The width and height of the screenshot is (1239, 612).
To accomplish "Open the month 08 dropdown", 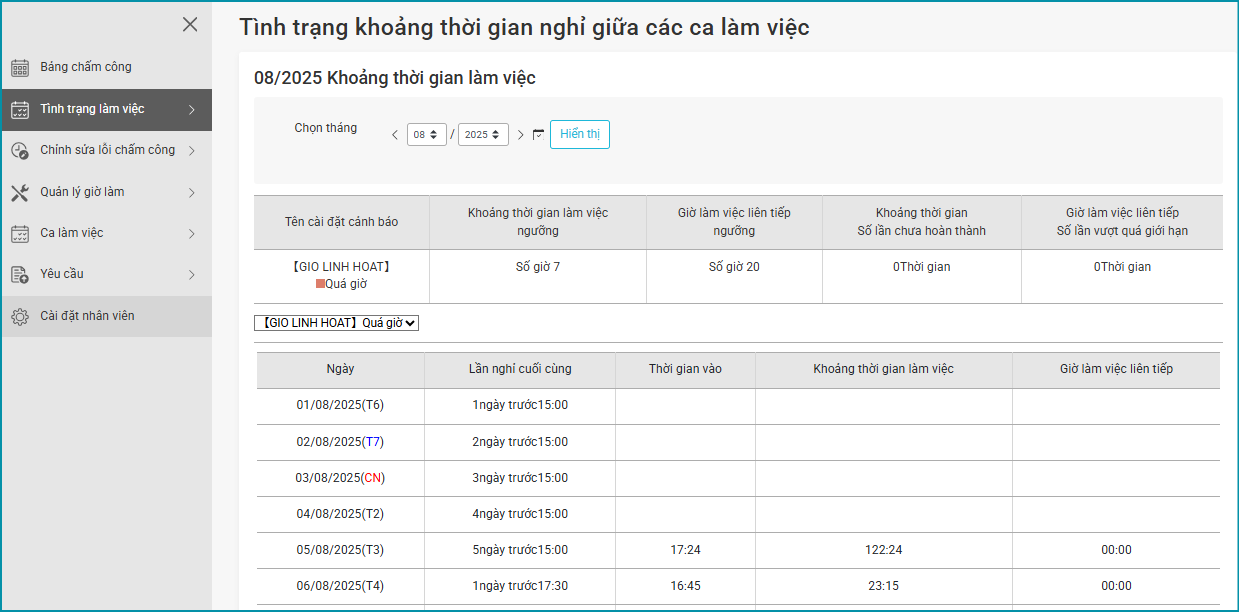I will click(x=427, y=135).
